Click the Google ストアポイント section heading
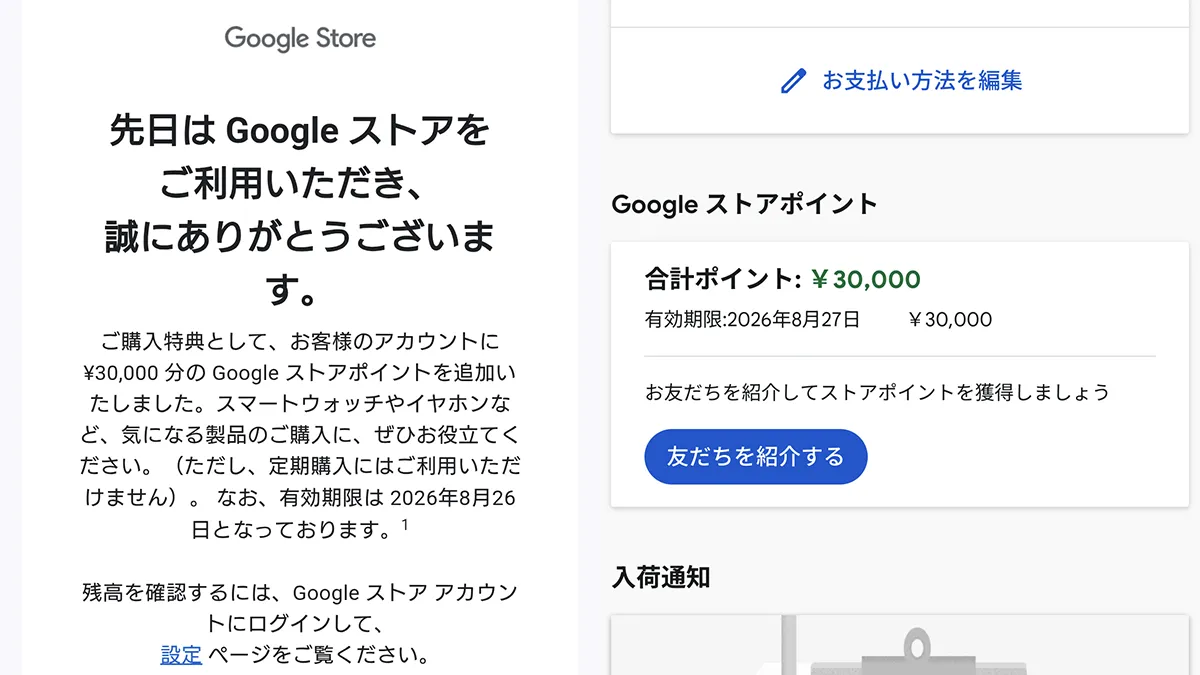Image resolution: width=1200 pixels, height=675 pixels. click(744, 204)
